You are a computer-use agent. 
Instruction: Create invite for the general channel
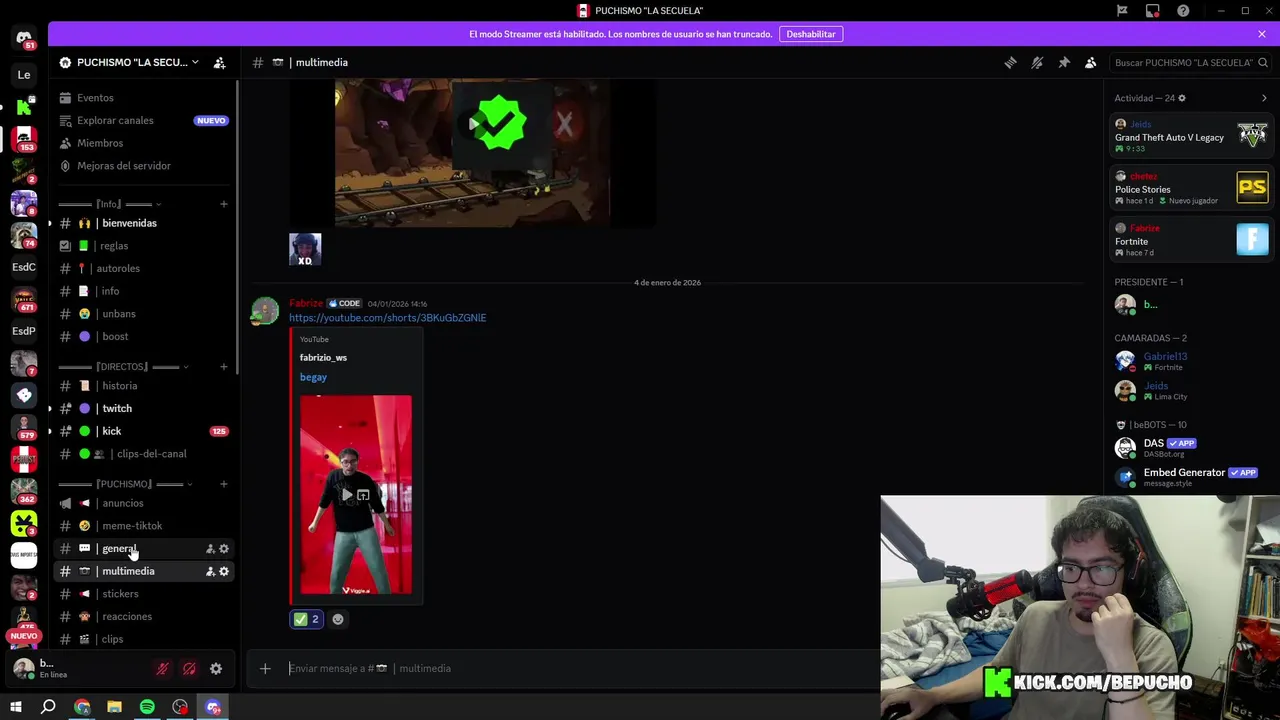click(x=210, y=549)
